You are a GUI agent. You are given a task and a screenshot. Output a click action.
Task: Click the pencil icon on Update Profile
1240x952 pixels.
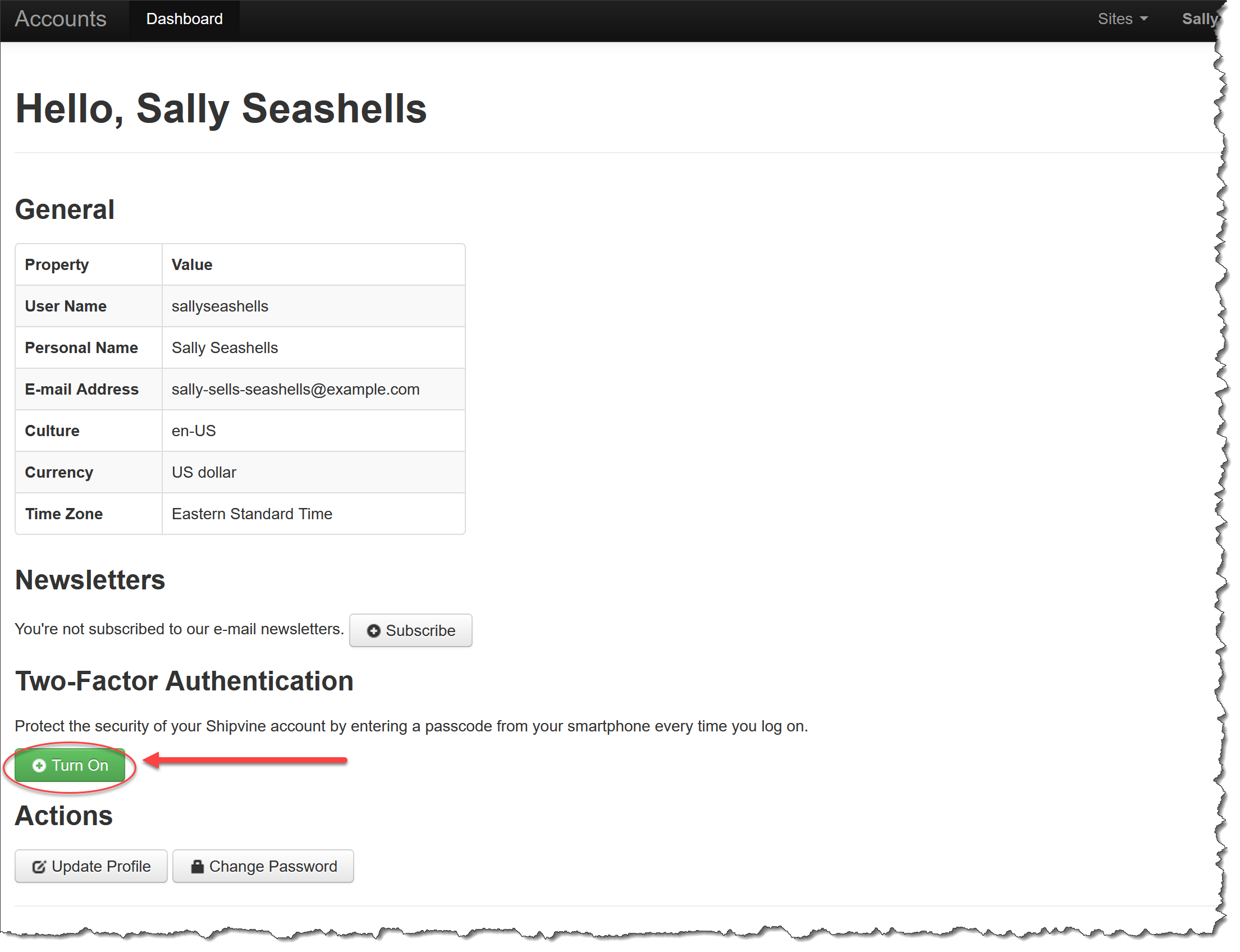click(39, 867)
